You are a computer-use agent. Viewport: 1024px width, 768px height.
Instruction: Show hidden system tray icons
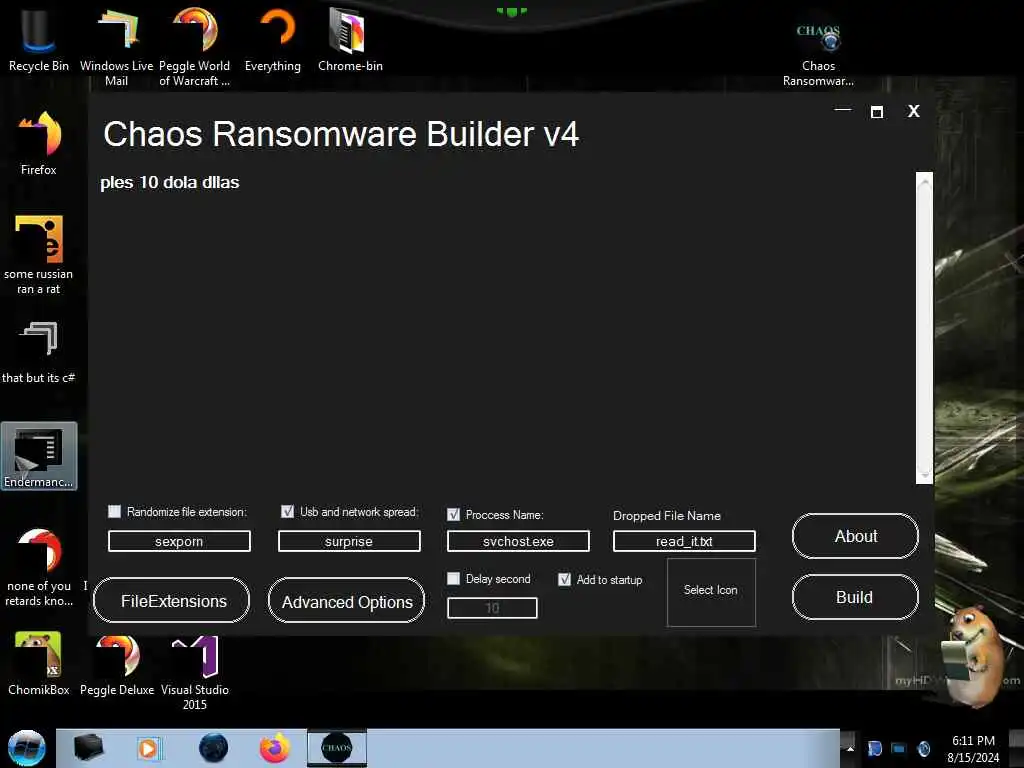[x=850, y=748]
